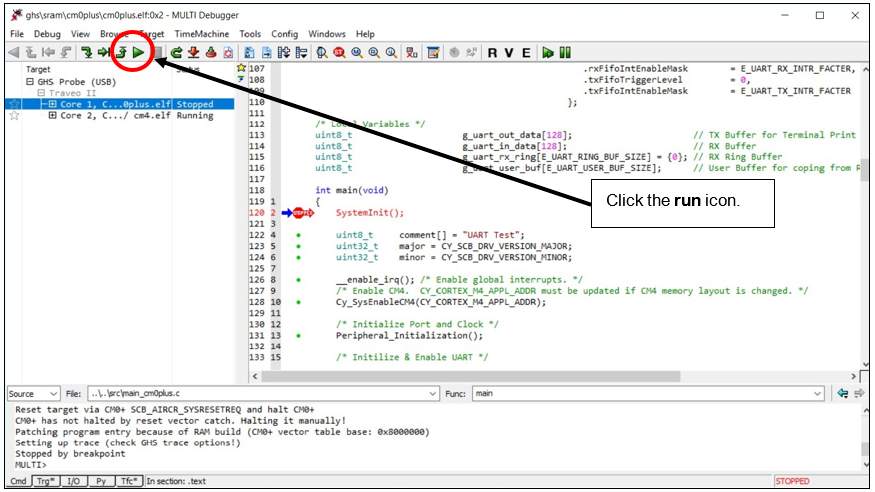Click the MULTI> command prompt line
The image size is (875, 492).
[31, 465]
